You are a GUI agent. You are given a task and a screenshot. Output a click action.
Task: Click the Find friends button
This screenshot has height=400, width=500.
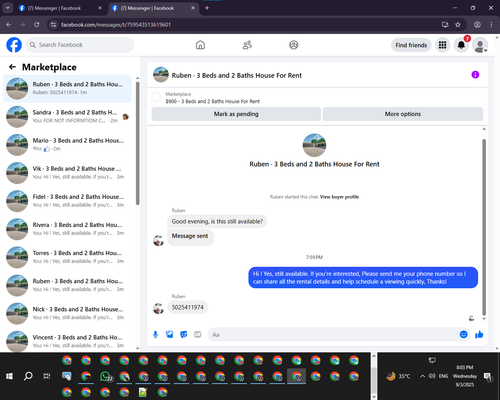[x=411, y=45]
